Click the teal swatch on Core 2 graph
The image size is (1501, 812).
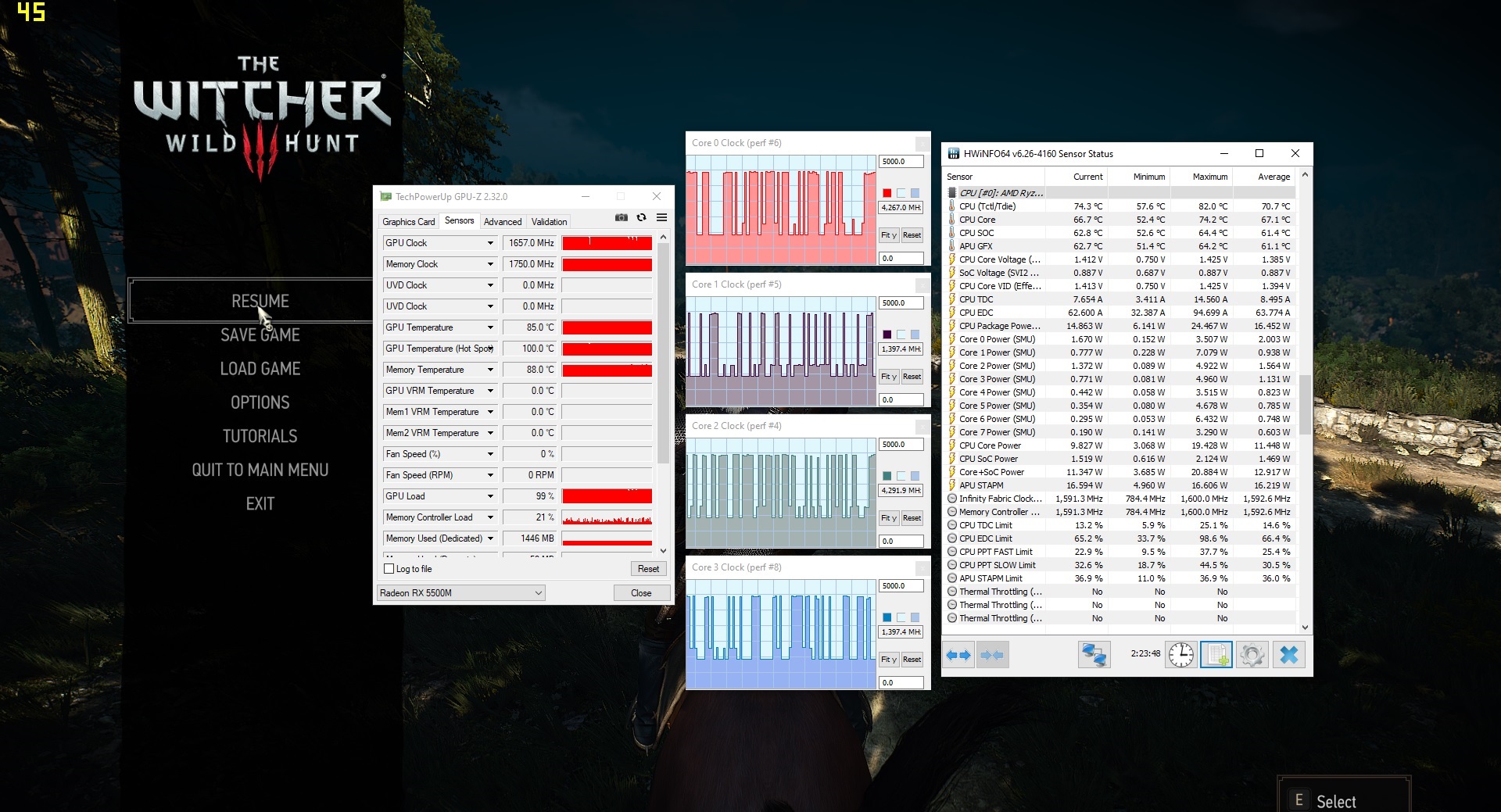887,476
